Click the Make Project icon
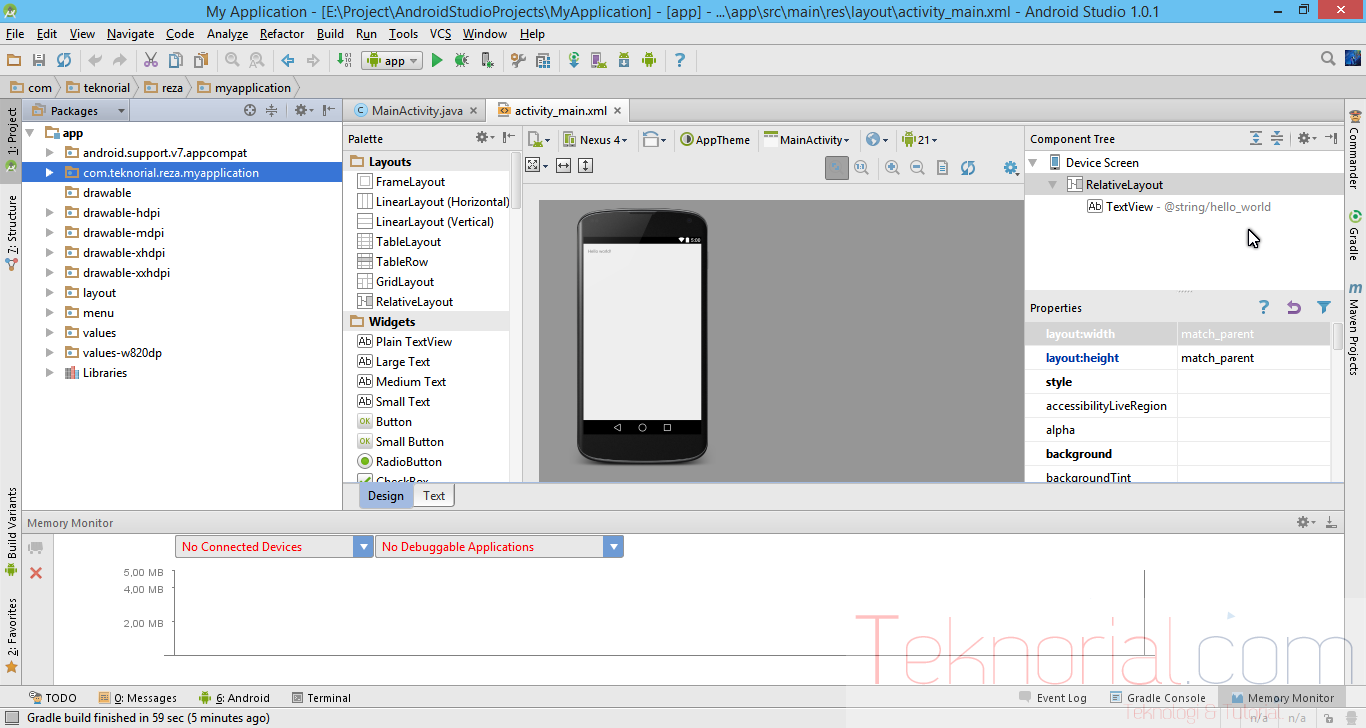Viewport: 1366px width, 728px height. tap(343, 61)
